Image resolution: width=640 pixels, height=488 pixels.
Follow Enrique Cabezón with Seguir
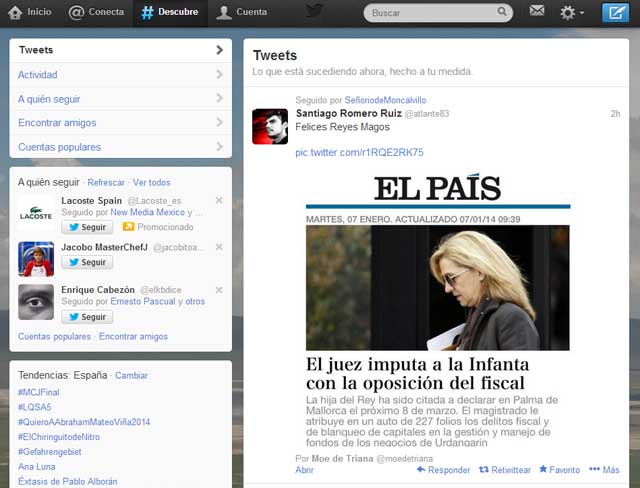click(x=87, y=317)
